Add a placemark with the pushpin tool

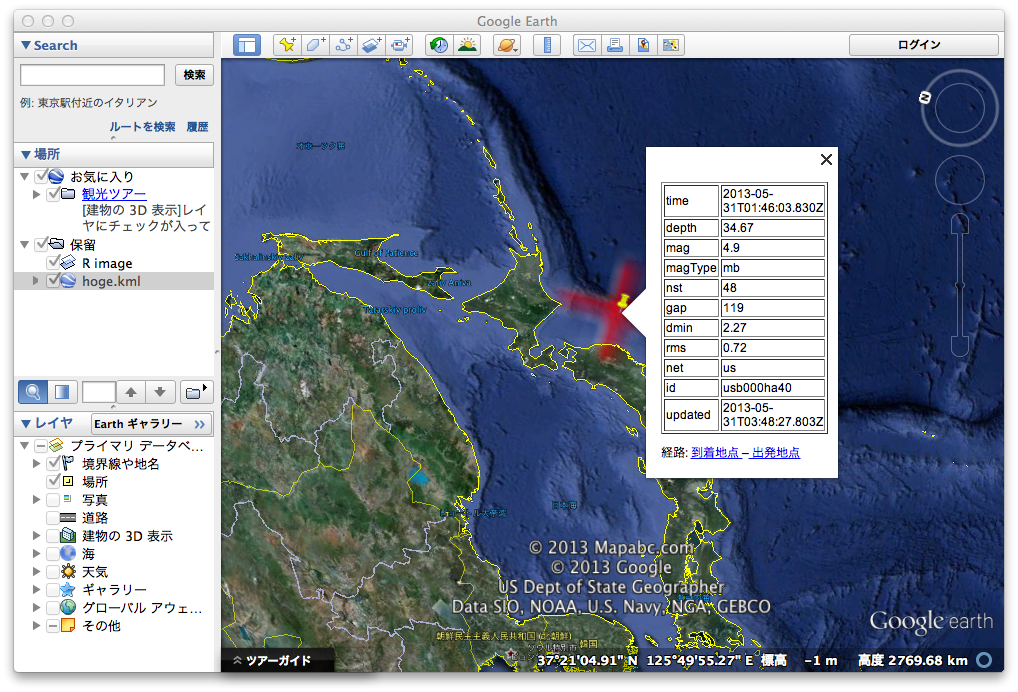click(x=287, y=45)
